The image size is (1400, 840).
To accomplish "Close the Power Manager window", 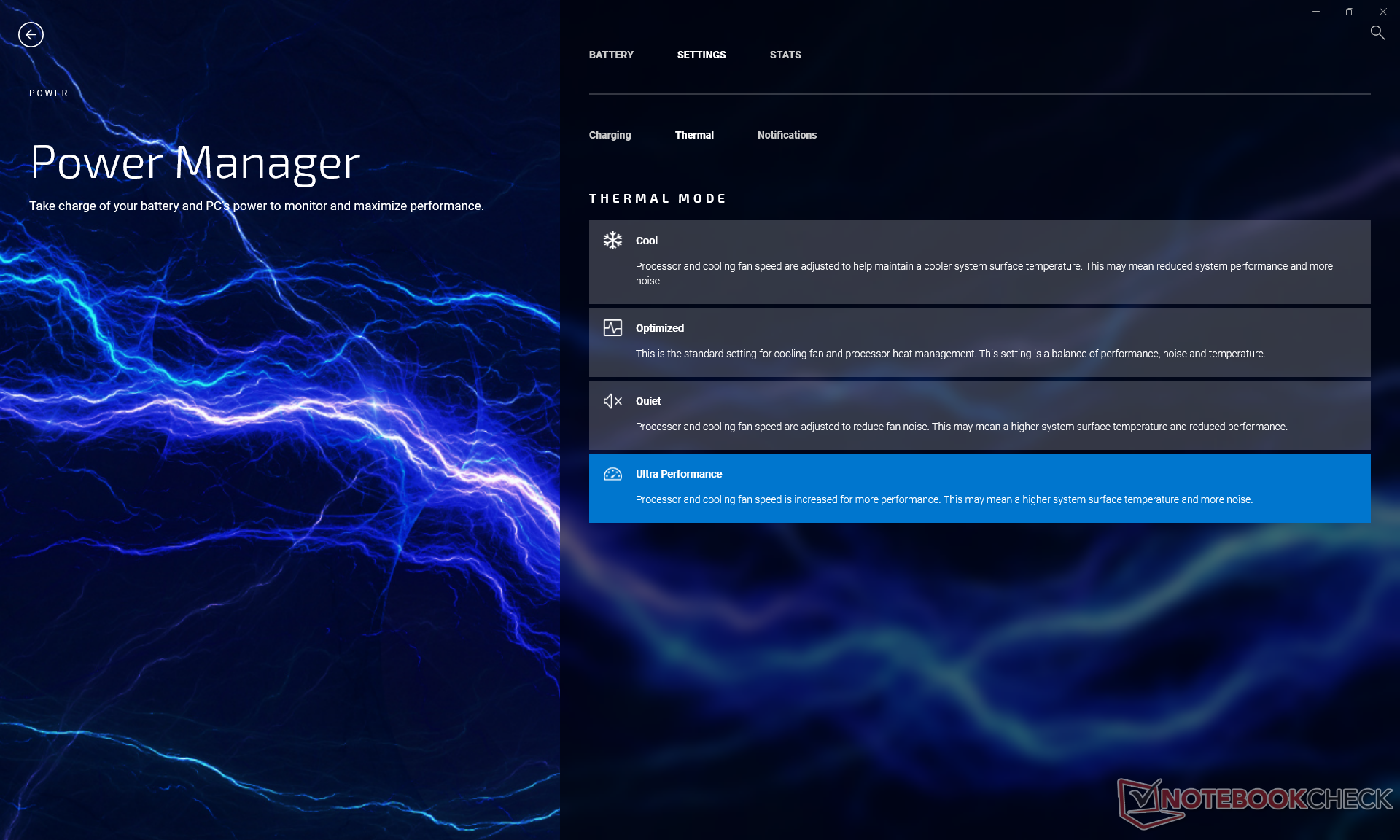I will pyautogui.click(x=1383, y=12).
